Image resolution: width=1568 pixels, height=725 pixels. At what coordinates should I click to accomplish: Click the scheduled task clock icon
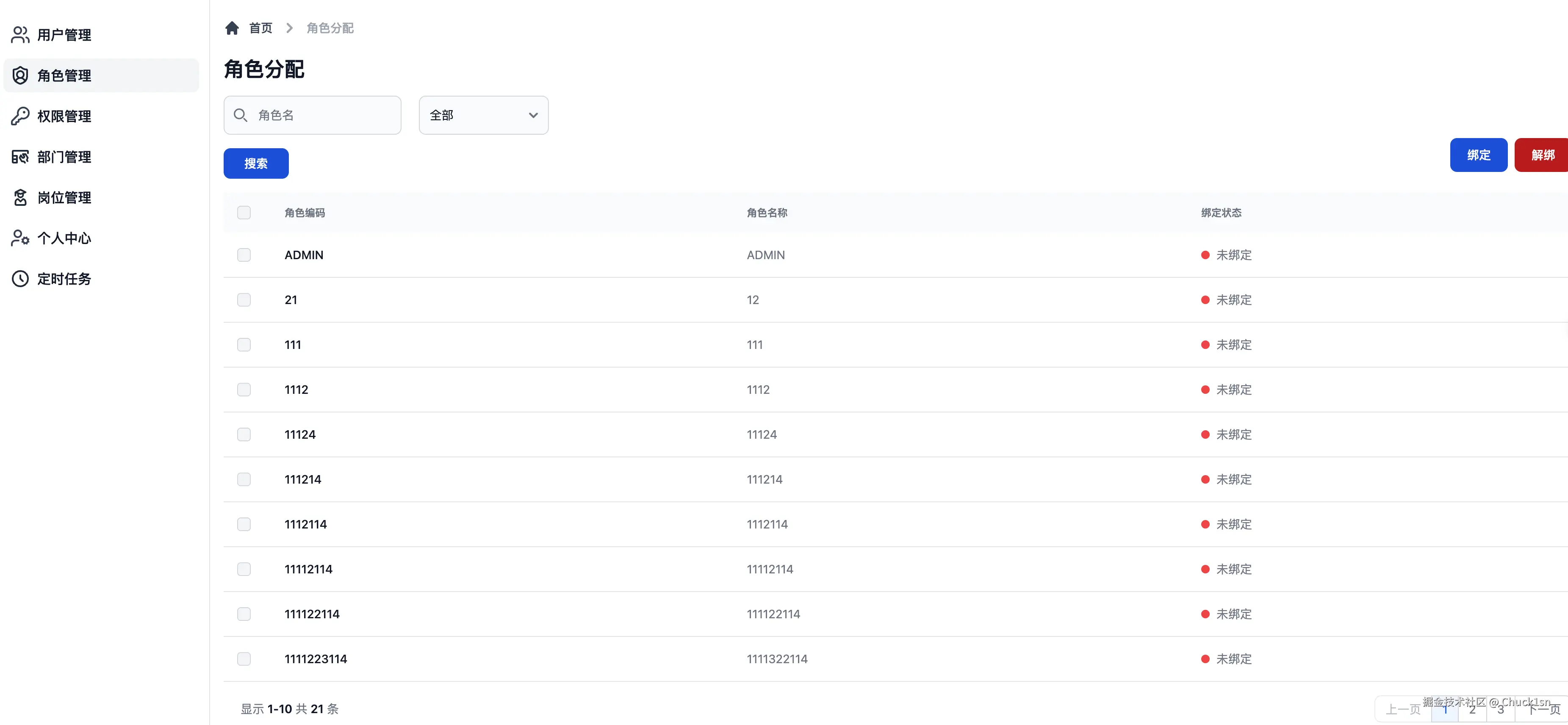click(20, 279)
